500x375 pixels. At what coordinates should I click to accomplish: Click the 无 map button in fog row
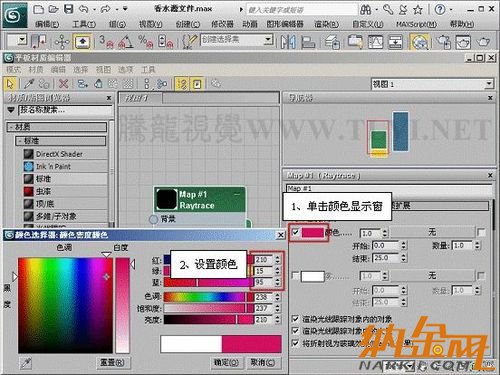432,276
